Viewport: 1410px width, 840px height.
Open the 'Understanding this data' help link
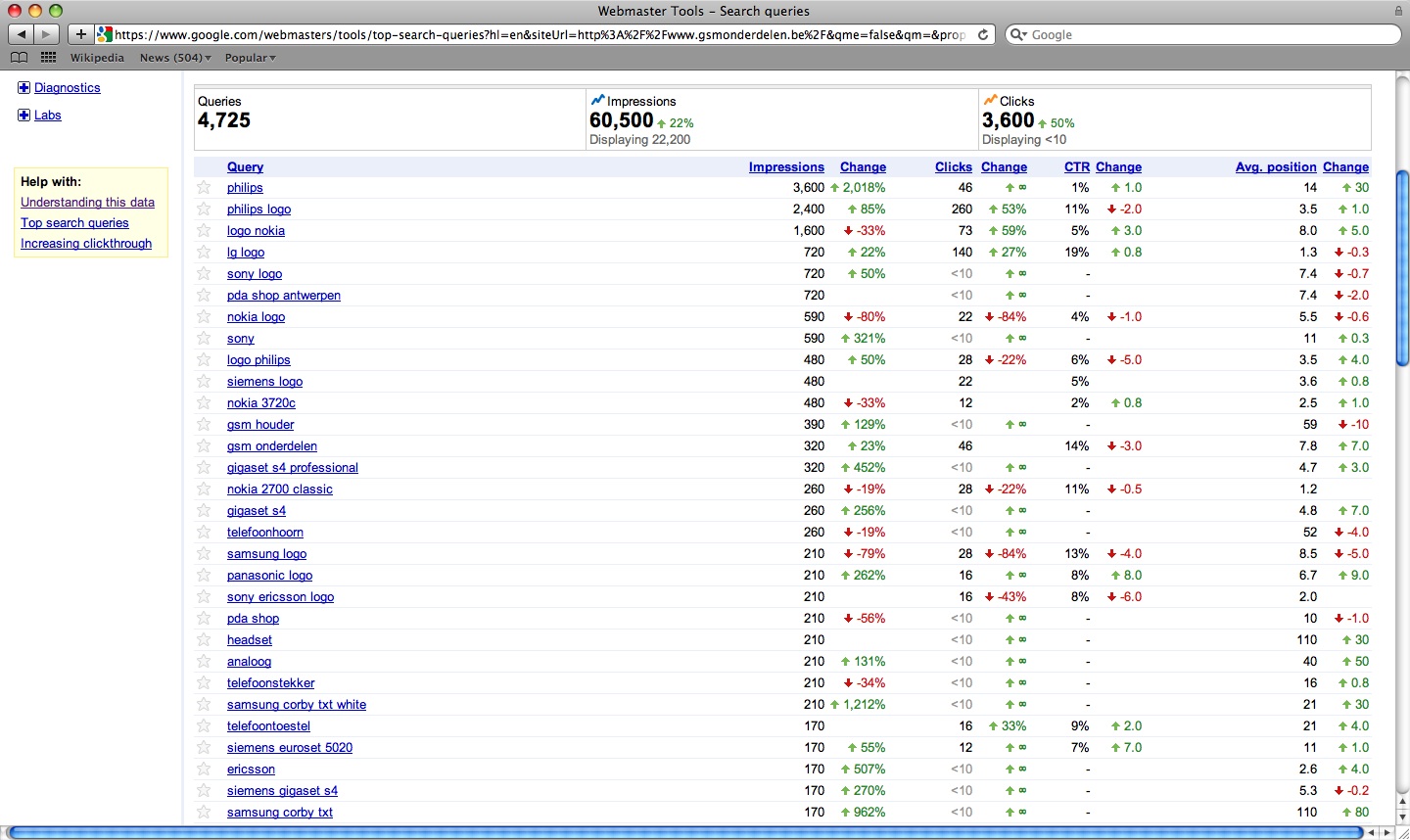pos(87,203)
